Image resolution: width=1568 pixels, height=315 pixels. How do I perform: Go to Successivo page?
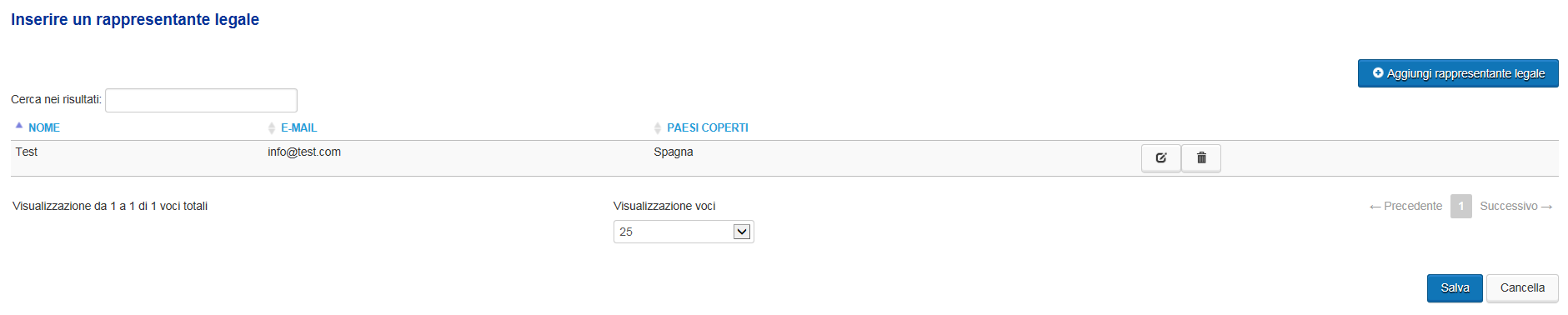[x=1516, y=206]
